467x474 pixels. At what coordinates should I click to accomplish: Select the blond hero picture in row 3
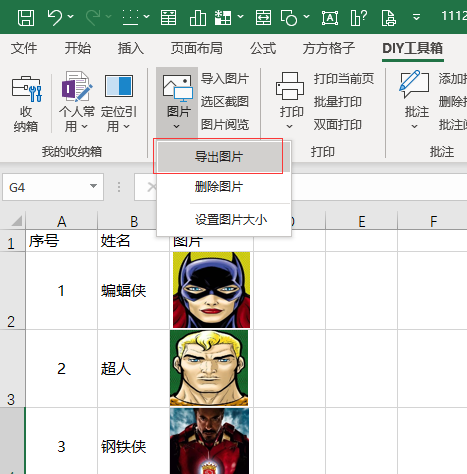(209, 368)
